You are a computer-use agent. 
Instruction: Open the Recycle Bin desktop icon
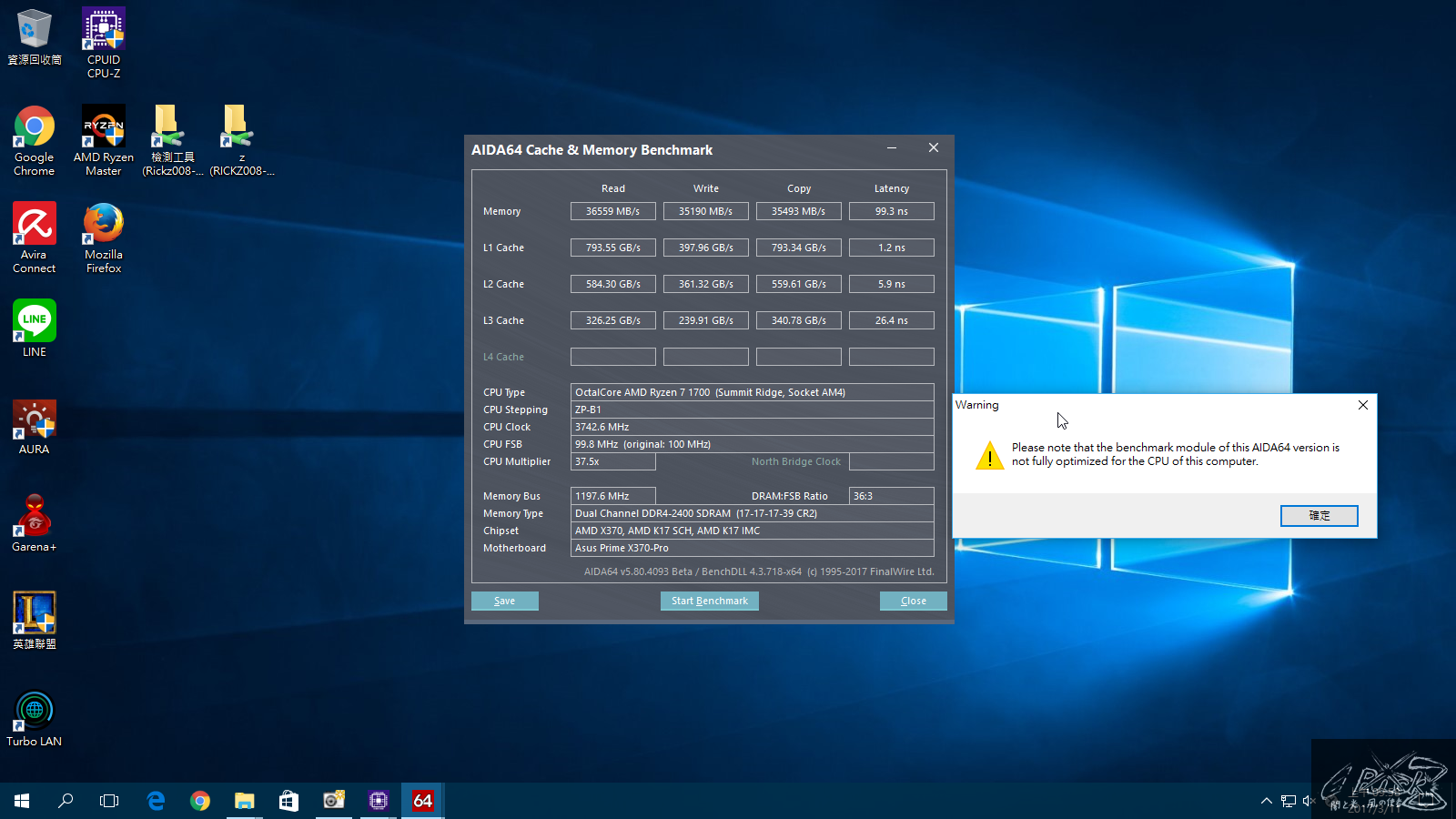click(x=35, y=37)
